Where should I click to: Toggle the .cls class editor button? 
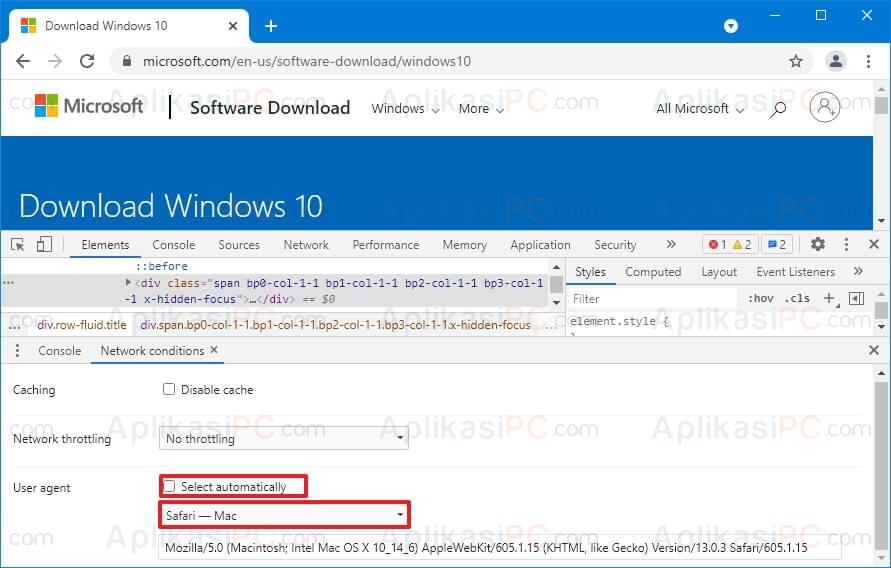tap(797, 298)
